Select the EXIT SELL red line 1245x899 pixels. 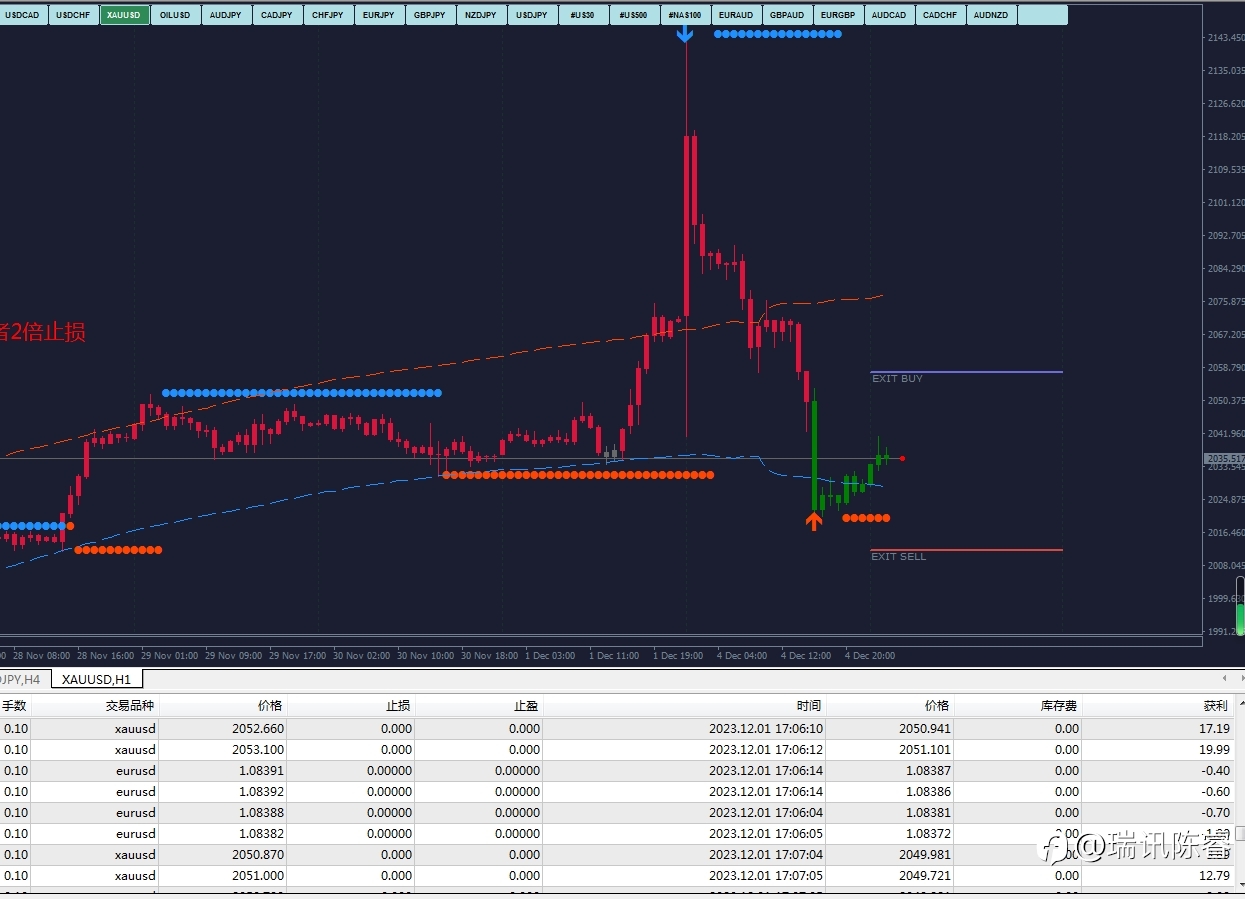click(966, 550)
